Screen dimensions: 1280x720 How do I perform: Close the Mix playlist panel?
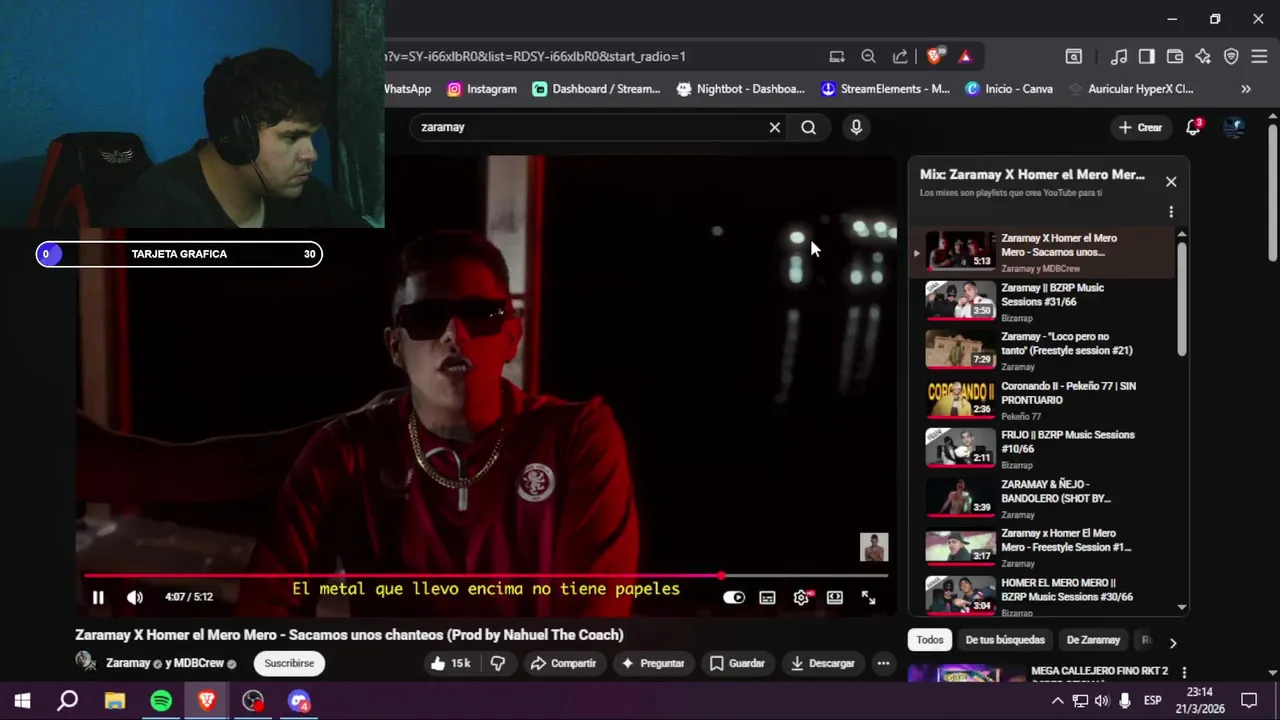[x=1171, y=182]
